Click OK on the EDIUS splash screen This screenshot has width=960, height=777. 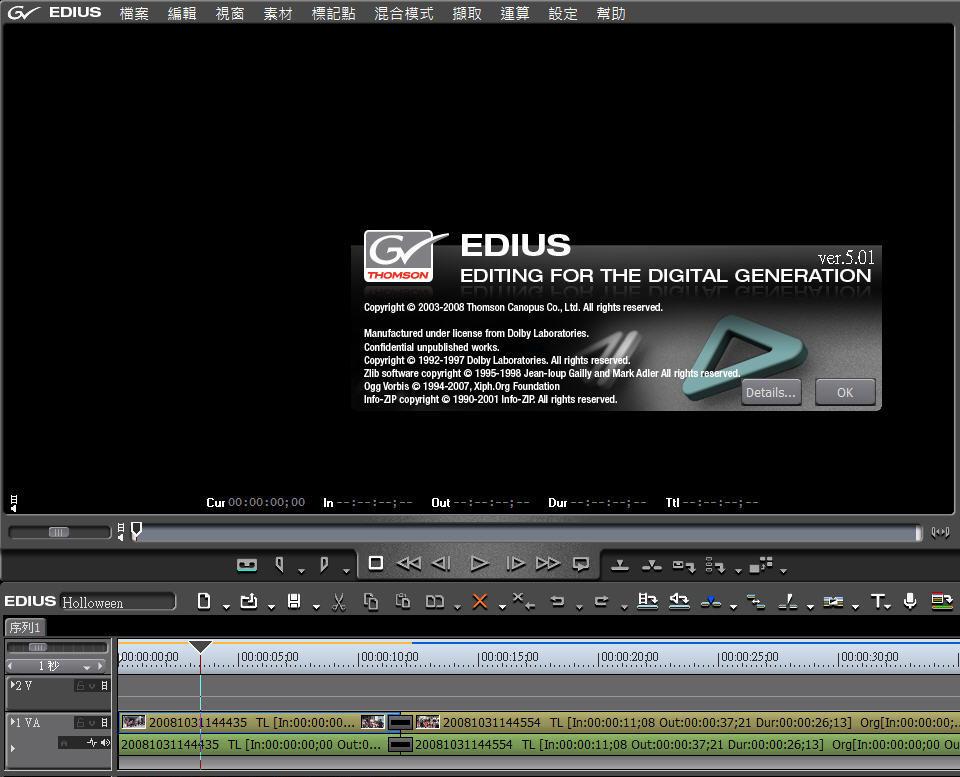[x=843, y=392]
